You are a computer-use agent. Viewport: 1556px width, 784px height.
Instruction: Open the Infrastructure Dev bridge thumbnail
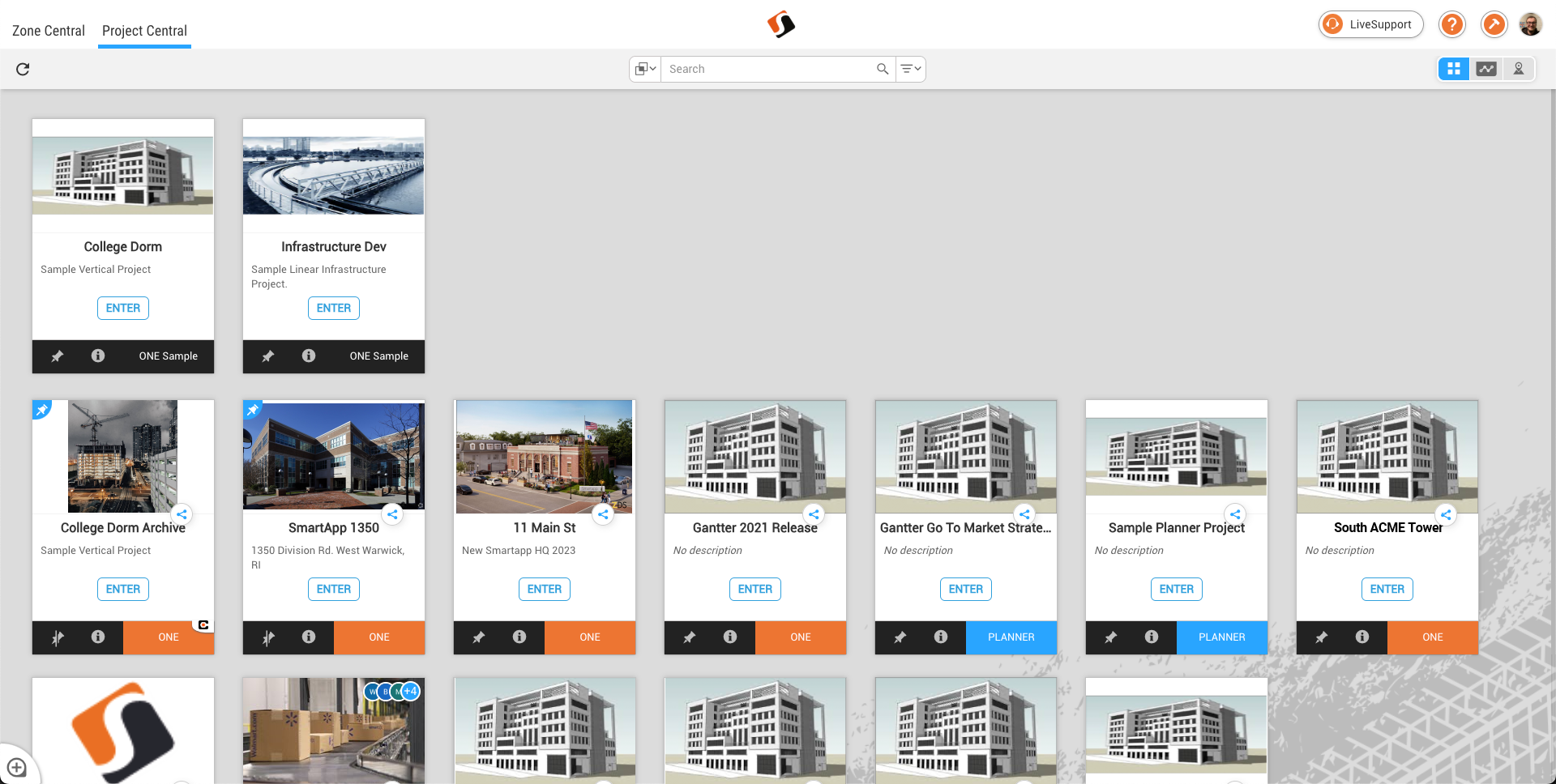(x=334, y=176)
